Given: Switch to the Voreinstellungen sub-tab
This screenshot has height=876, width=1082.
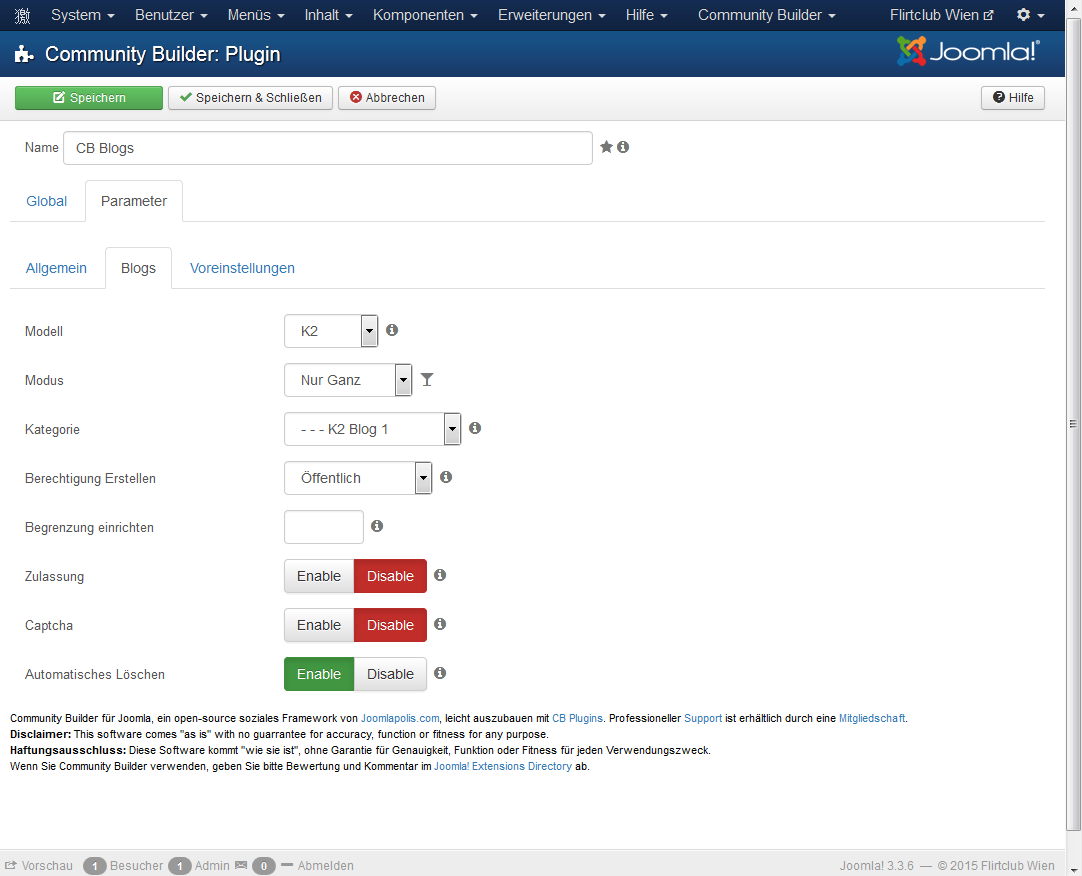Looking at the screenshot, I should (242, 268).
